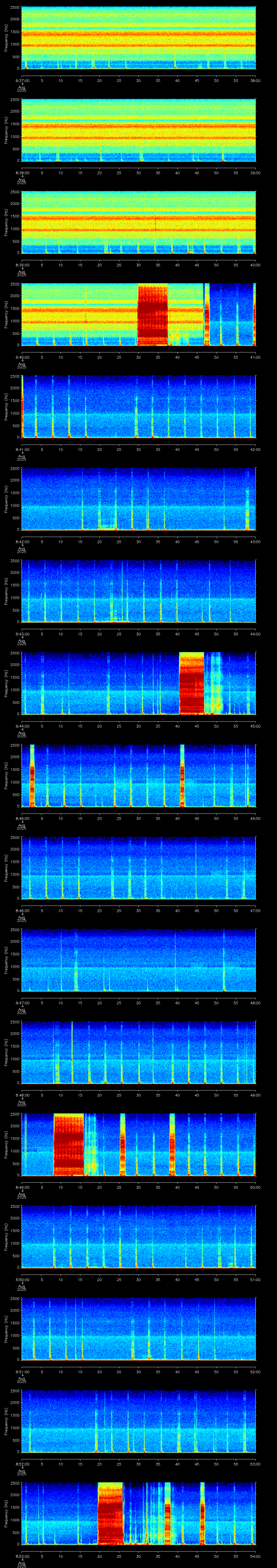Image resolution: width=277 pixels, height=1568 pixels.
Task: Select the spectrogram panel beginning at 8:47:00
Action: pos(139,960)
